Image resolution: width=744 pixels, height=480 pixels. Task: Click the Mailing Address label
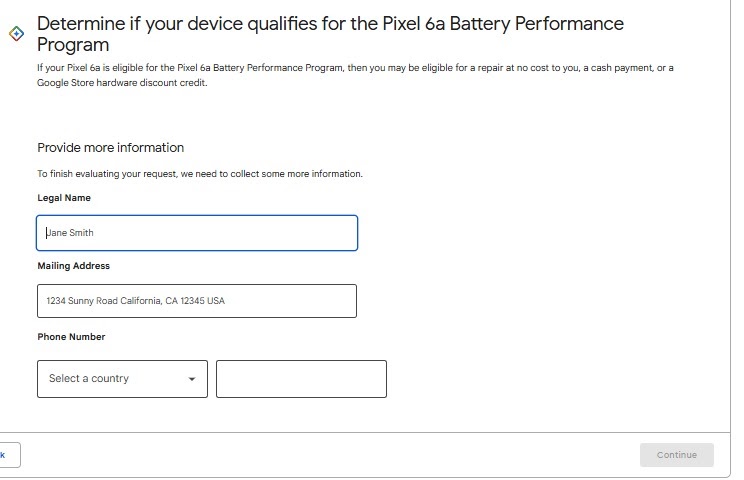click(73, 266)
